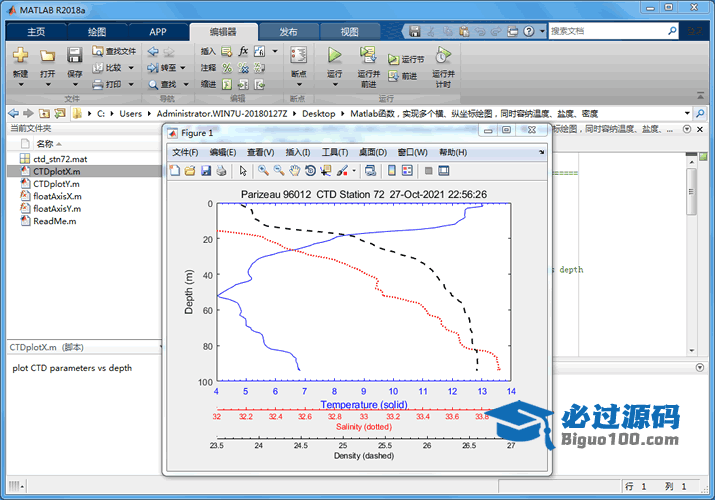The image size is (715, 500).
Task: Open the dropdown arrow under 新建
Action: pos(20,85)
